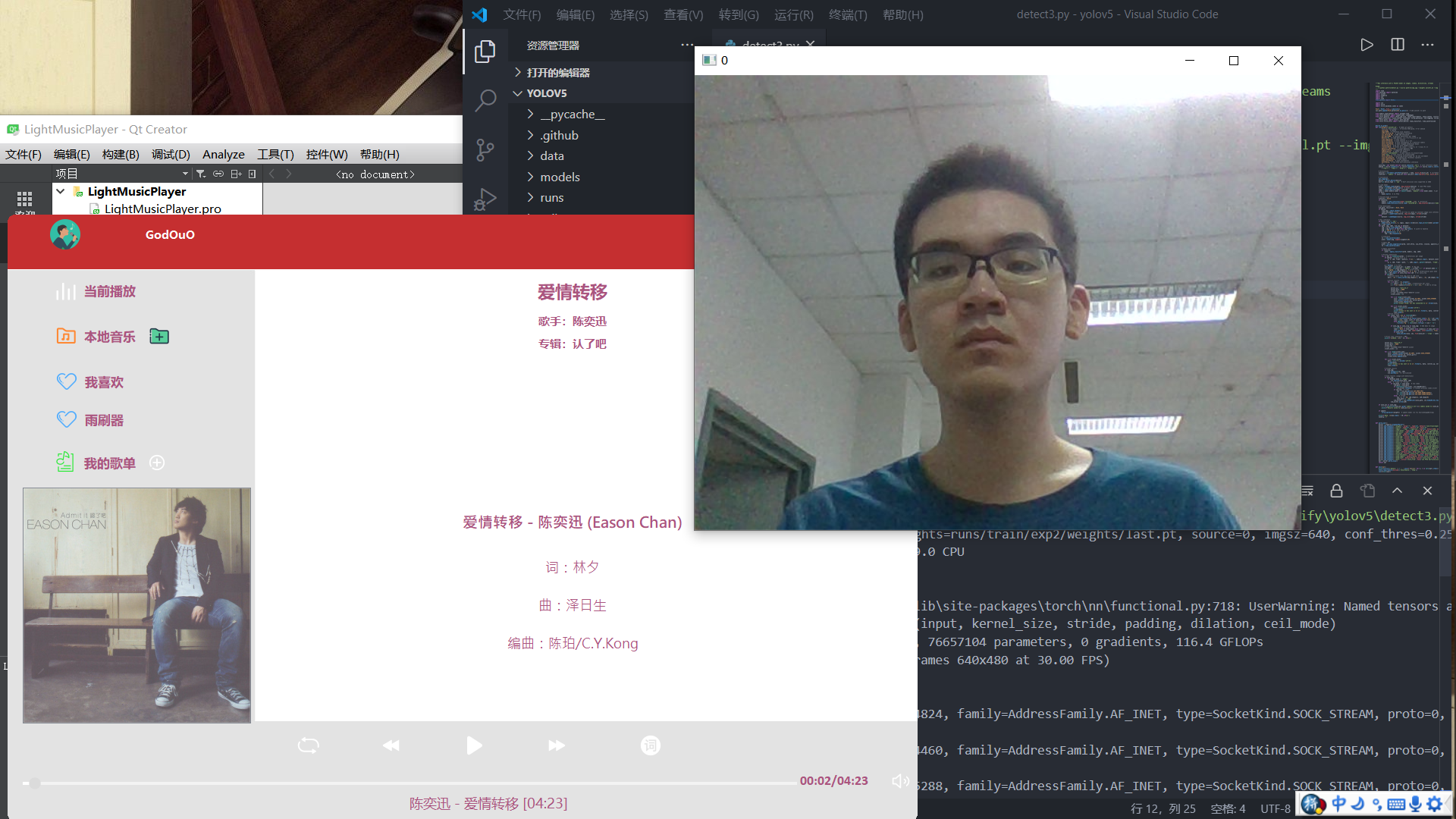Skip to next track

pyautogui.click(x=557, y=745)
